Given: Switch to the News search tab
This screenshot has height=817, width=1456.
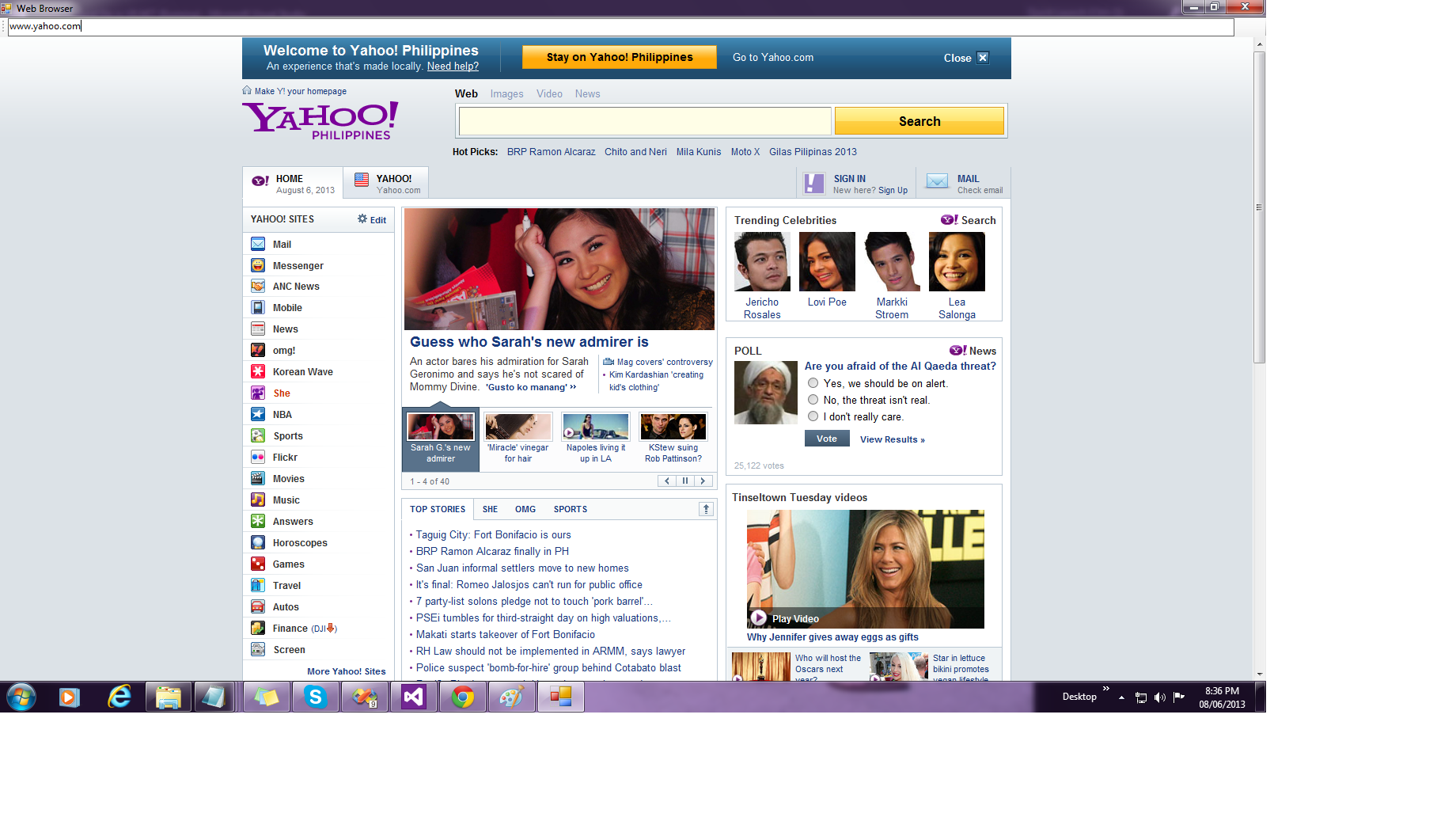Looking at the screenshot, I should pyautogui.click(x=587, y=93).
